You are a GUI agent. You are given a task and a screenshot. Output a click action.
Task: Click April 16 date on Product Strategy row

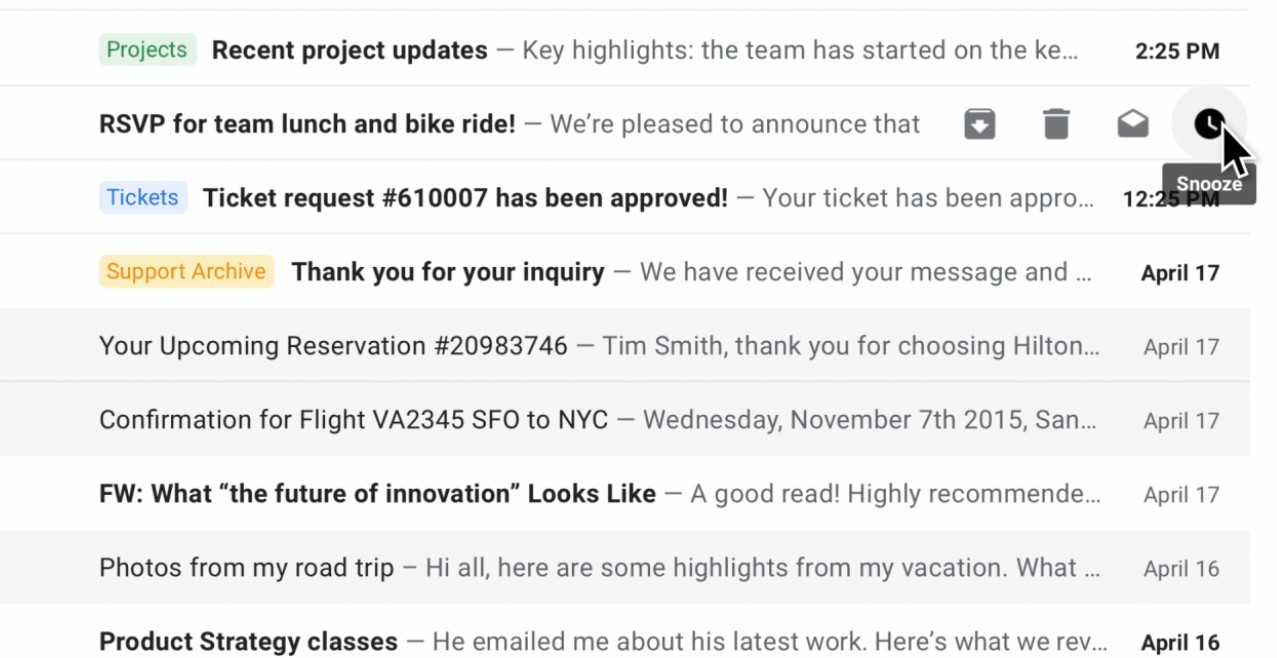[x=1180, y=642]
